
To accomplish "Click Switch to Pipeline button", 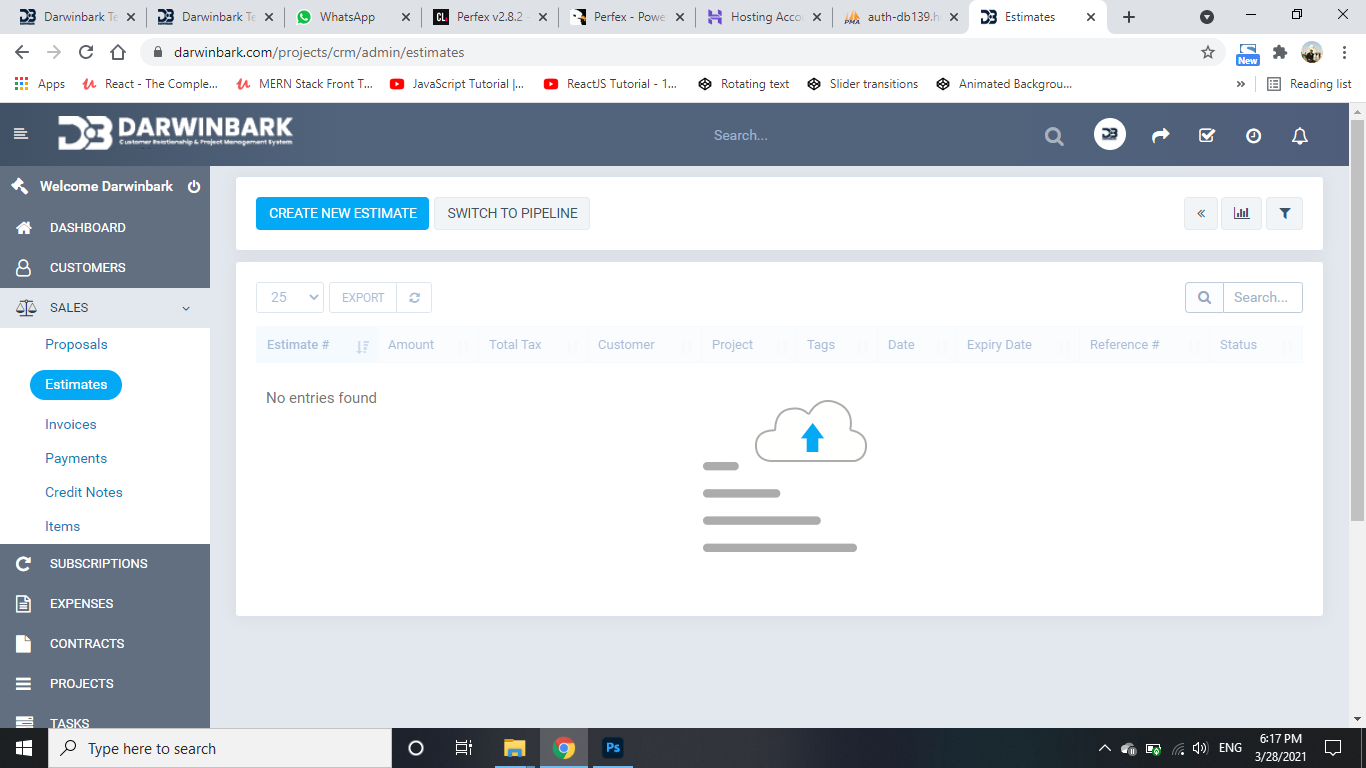I will point(512,213).
